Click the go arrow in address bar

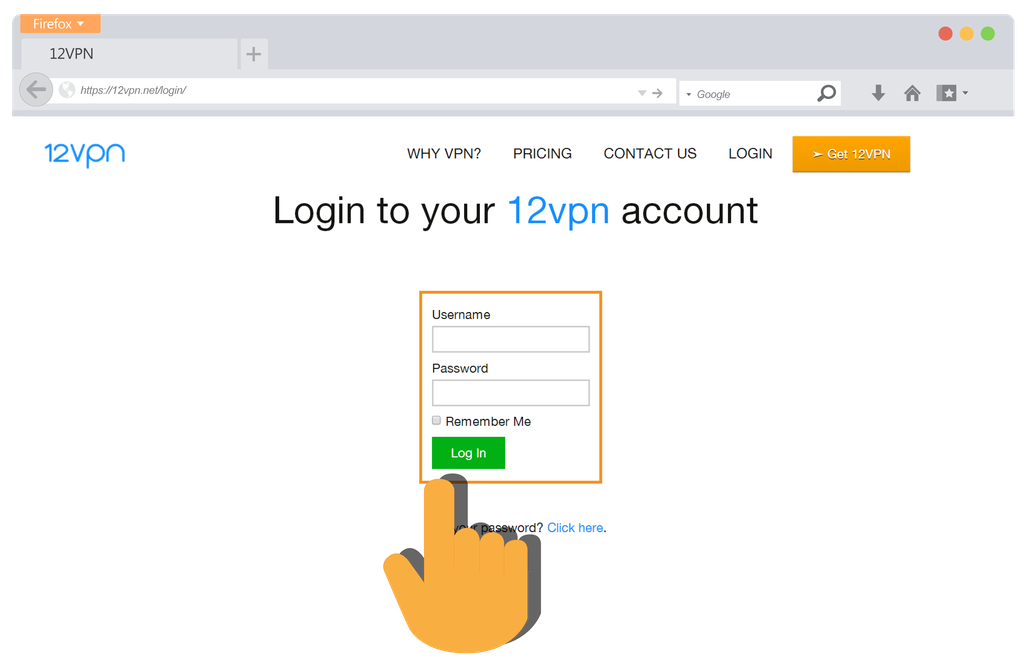click(658, 93)
